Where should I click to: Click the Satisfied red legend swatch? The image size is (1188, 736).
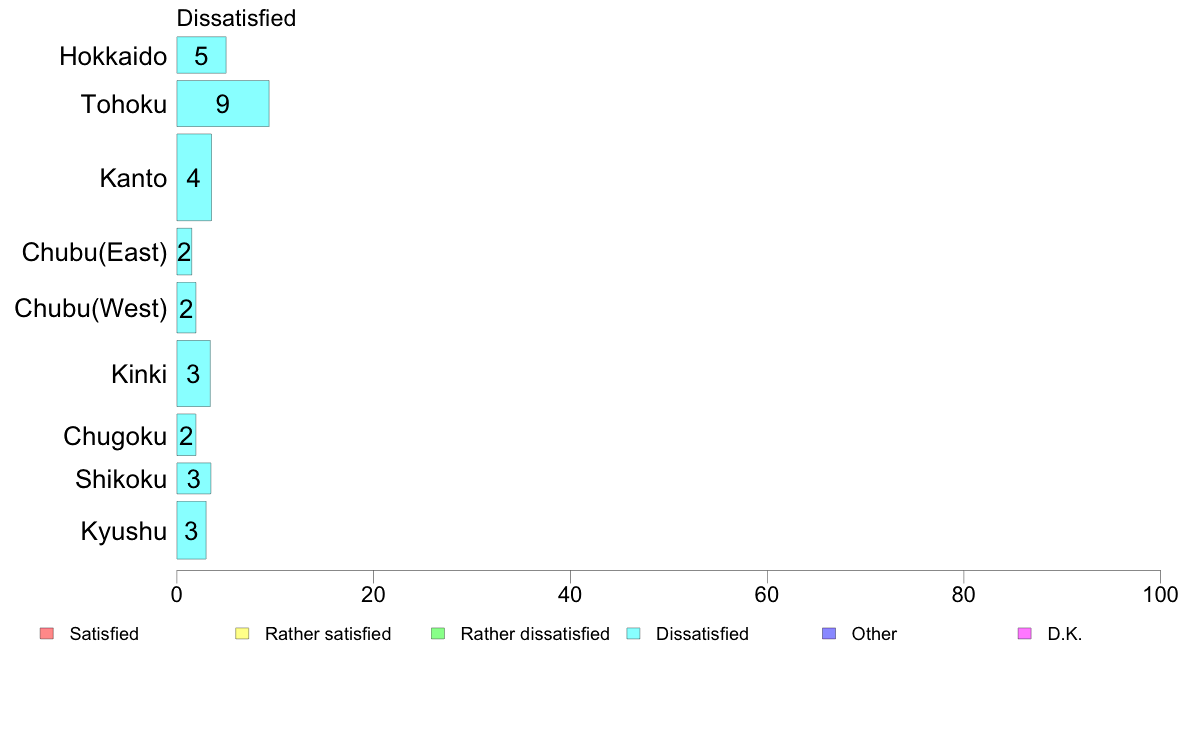pyautogui.click(x=47, y=634)
